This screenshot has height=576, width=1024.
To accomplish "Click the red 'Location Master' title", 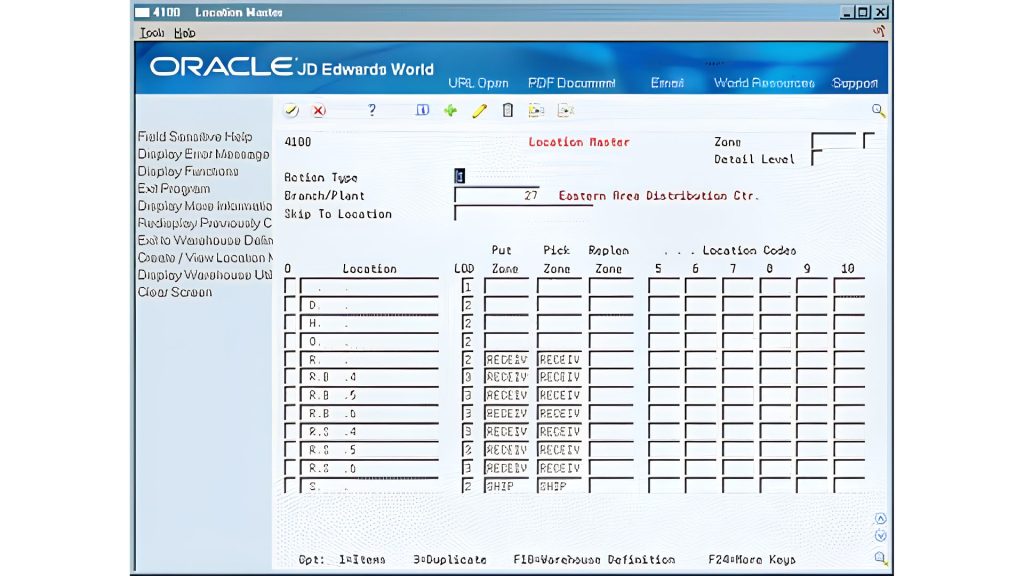I will click(x=579, y=142).
